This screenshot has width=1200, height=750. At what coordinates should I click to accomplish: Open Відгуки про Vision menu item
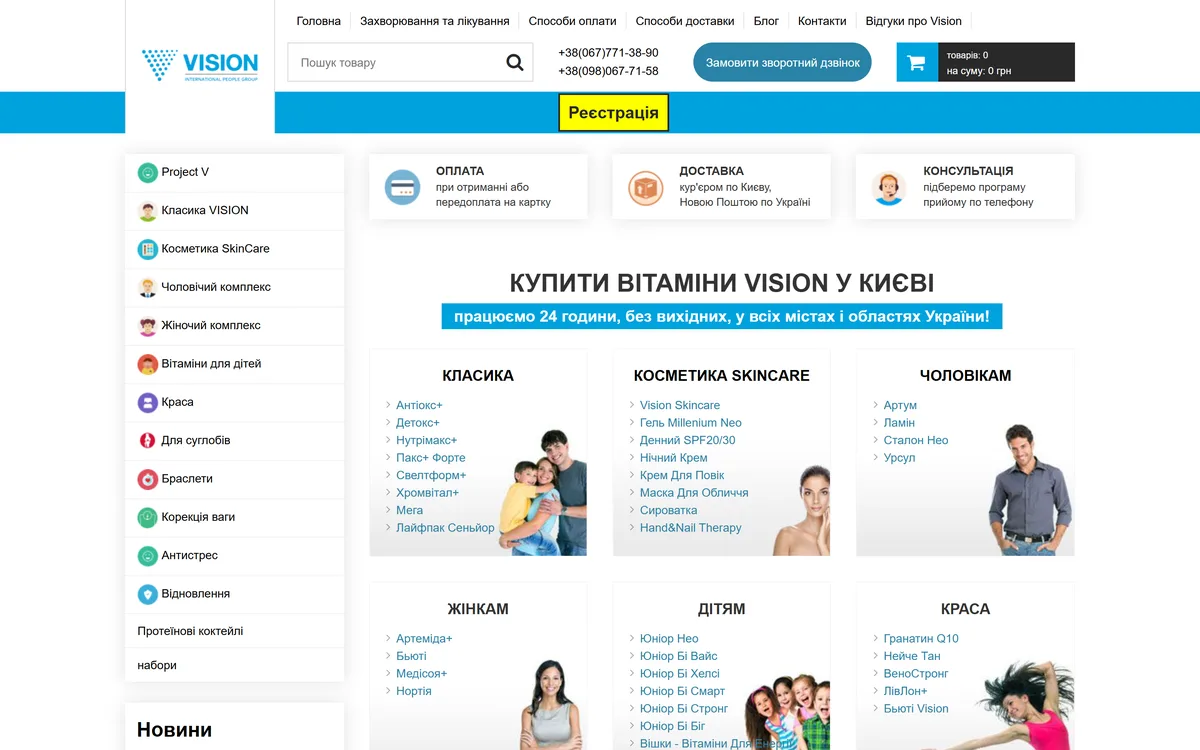914,21
